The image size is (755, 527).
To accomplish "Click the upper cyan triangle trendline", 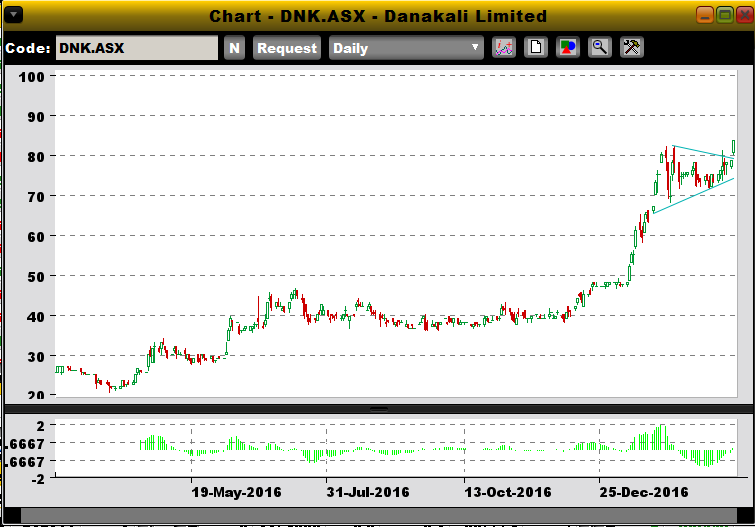I will (703, 152).
